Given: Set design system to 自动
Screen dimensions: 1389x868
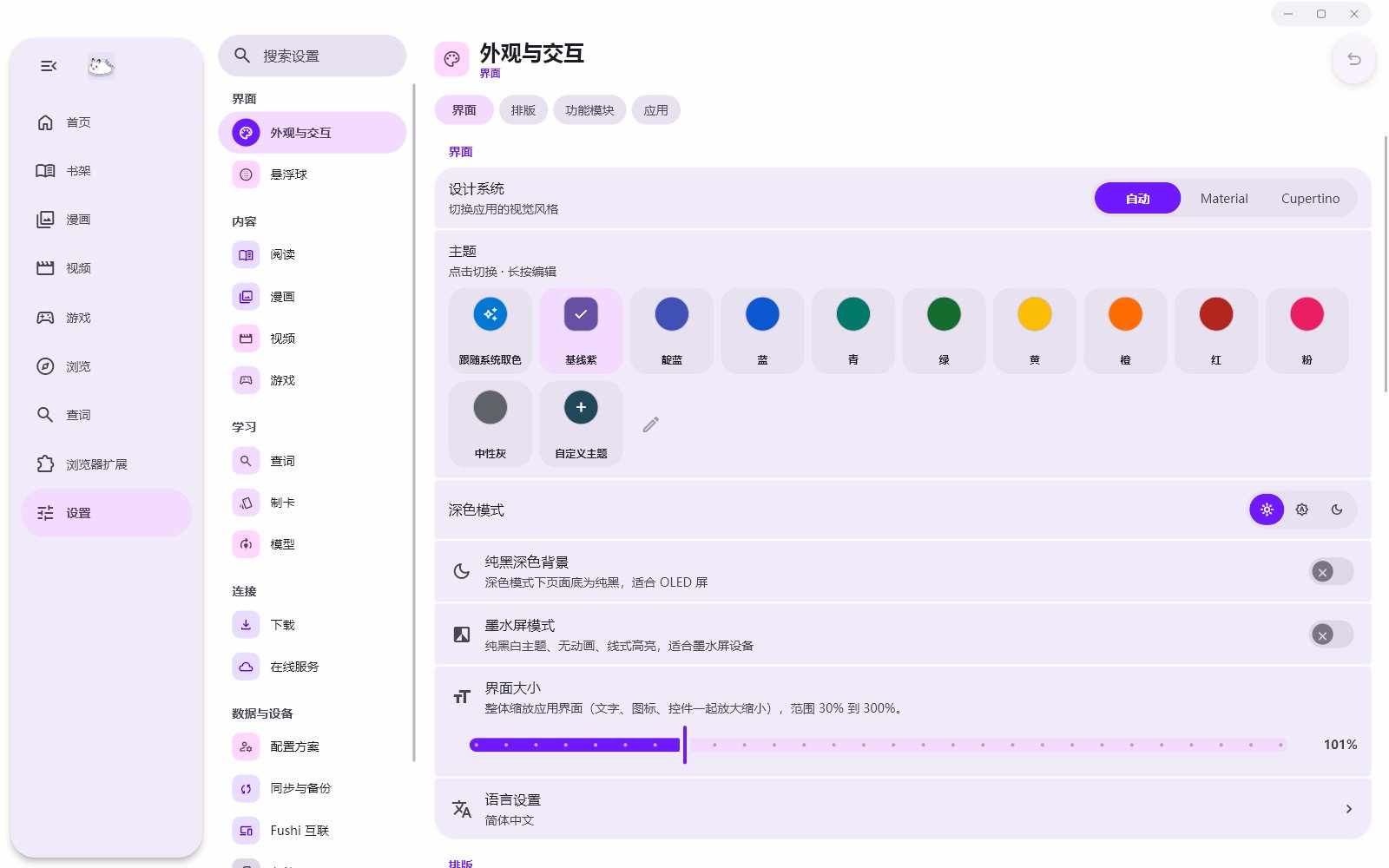Looking at the screenshot, I should [x=1137, y=199].
